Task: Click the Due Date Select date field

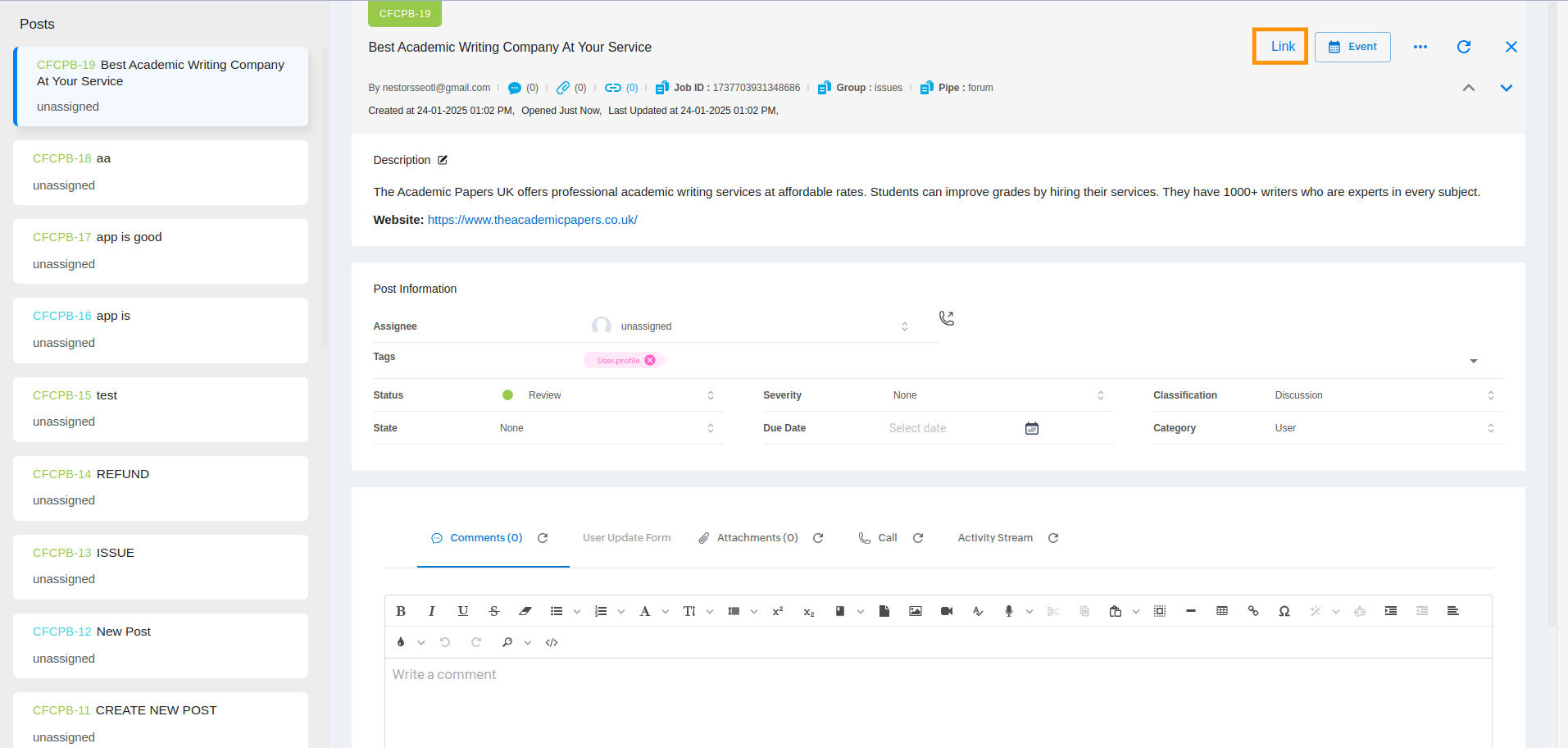Action: pos(951,428)
